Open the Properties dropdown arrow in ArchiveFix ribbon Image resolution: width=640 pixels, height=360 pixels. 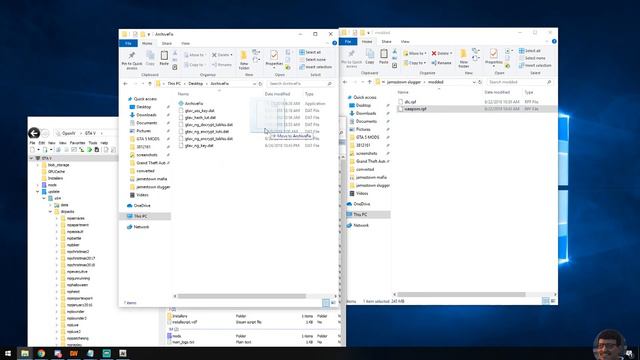pos(274,68)
